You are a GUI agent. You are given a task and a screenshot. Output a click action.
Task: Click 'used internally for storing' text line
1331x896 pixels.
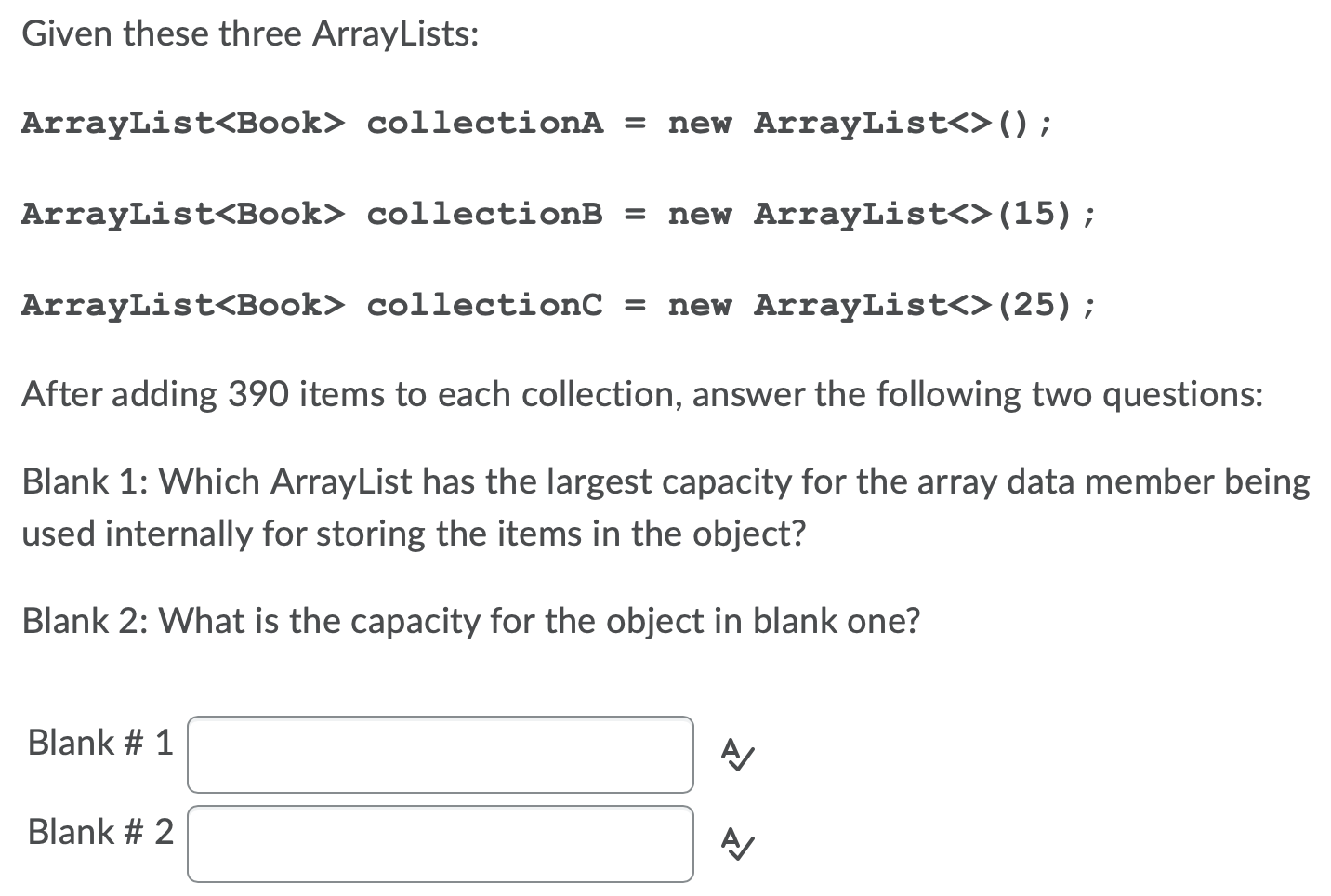pyautogui.click(x=414, y=534)
